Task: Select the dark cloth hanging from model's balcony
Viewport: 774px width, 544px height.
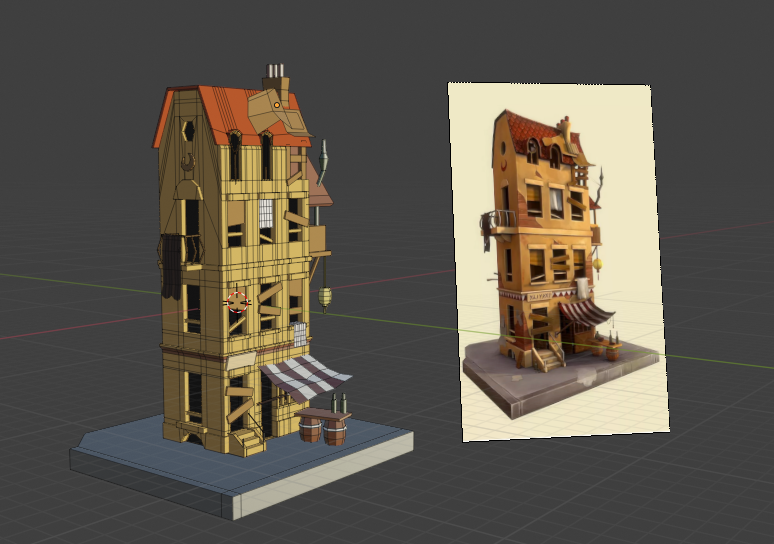Action: click(x=171, y=266)
